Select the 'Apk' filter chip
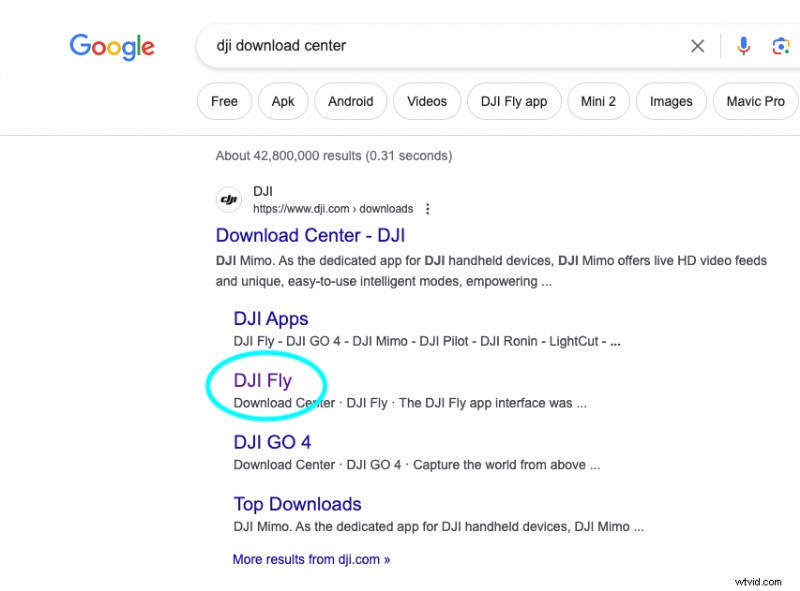800x591 pixels. (x=283, y=101)
